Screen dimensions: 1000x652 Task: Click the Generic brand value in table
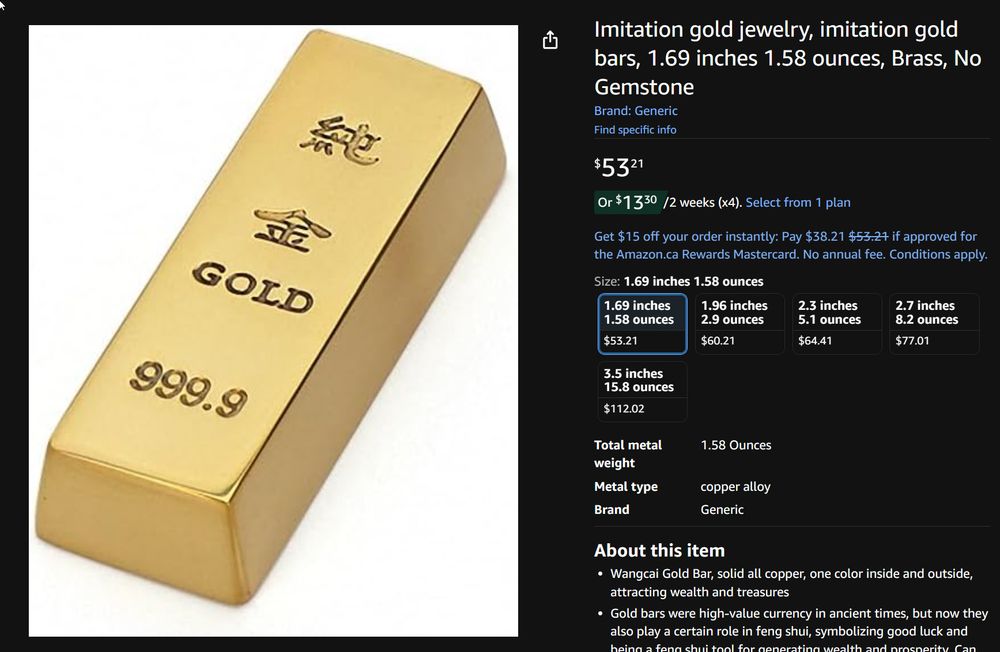(x=722, y=509)
